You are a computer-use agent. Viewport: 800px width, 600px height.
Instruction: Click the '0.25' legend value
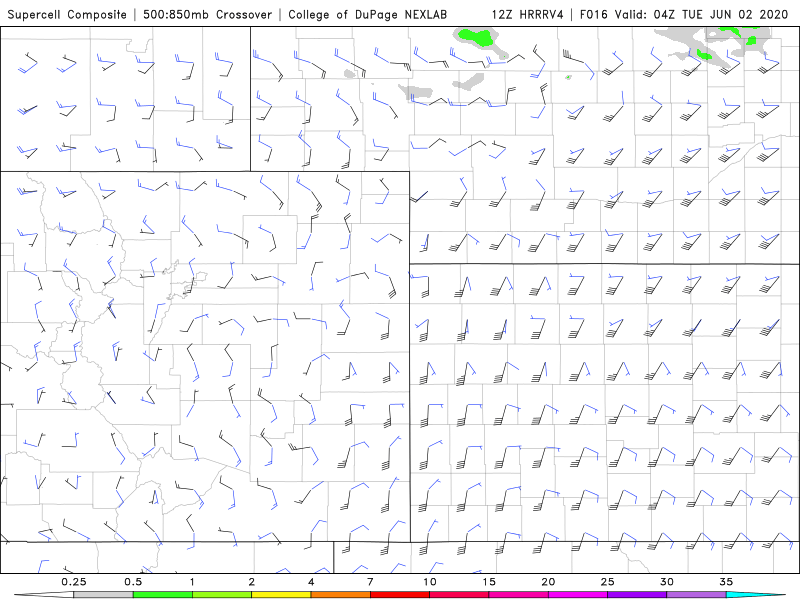coord(74,582)
